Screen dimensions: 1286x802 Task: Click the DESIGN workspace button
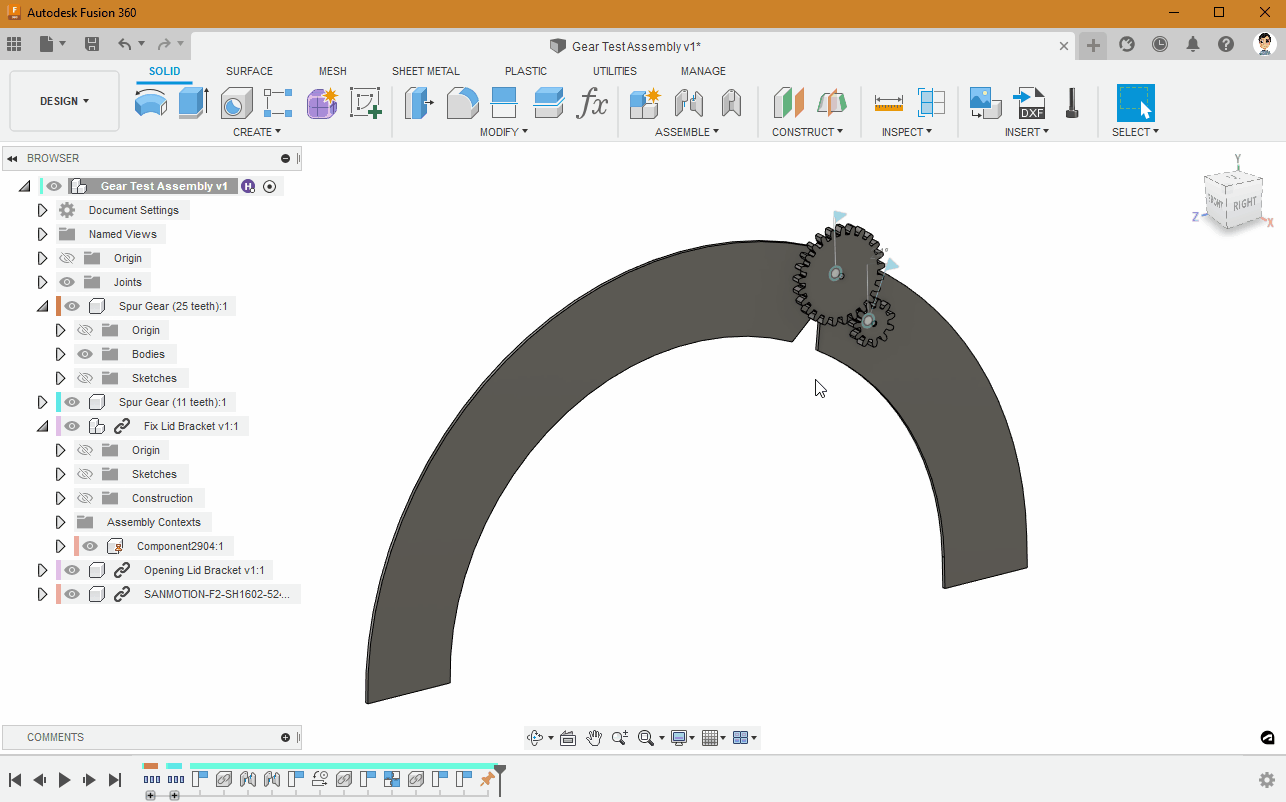[x=63, y=100]
